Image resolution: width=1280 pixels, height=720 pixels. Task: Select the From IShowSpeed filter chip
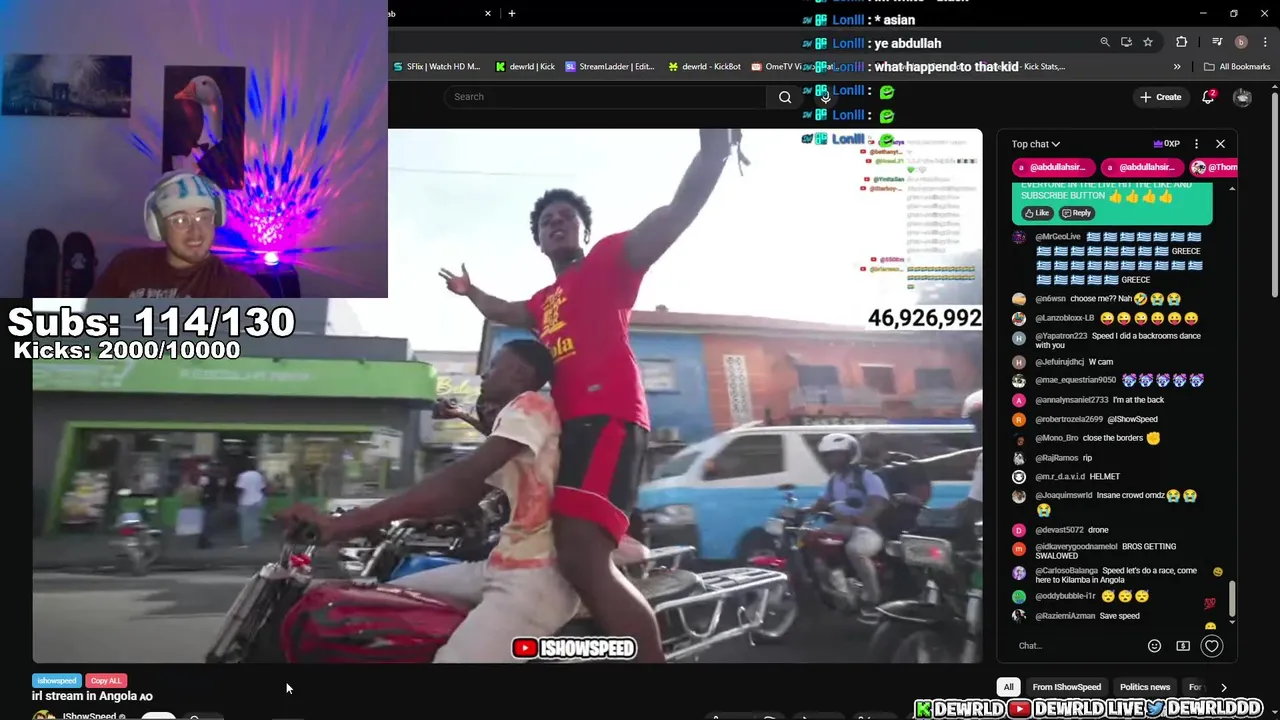[x=1066, y=687]
